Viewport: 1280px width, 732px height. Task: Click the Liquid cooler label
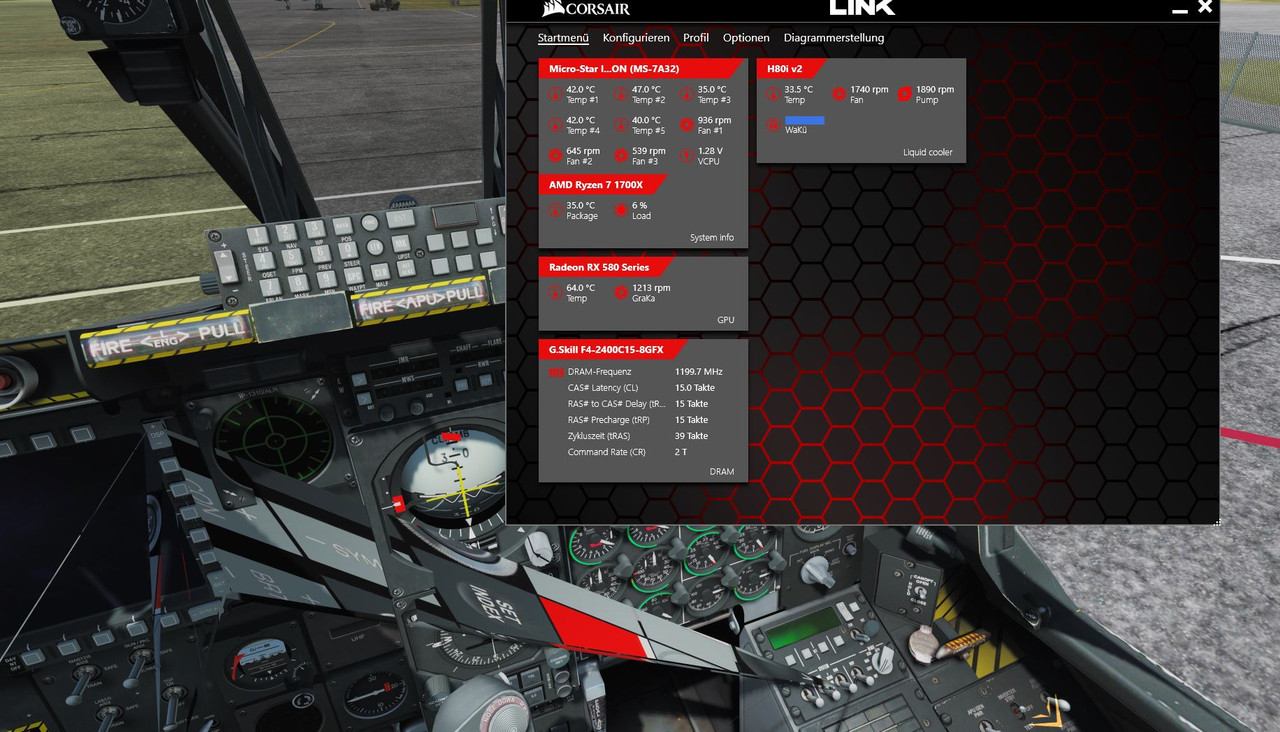[x=928, y=153]
